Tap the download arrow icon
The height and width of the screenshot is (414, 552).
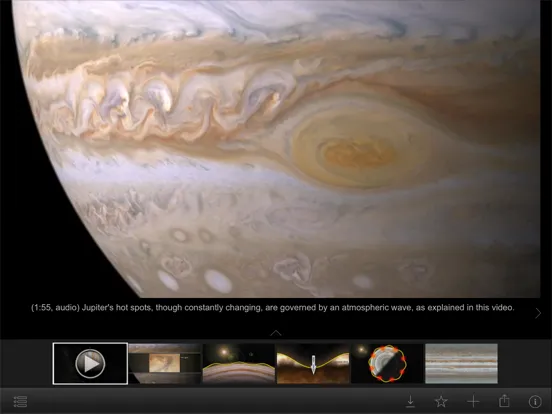pyautogui.click(x=410, y=401)
